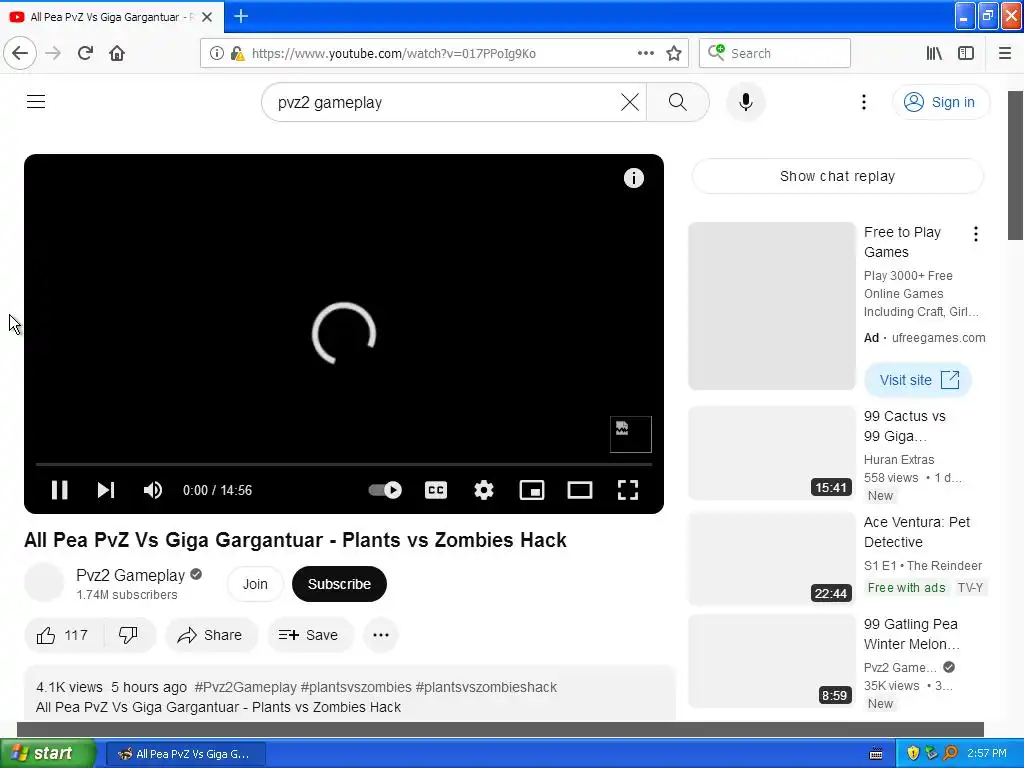Reload the current page
Image resolution: width=1024 pixels, height=768 pixels.
[85, 53]
